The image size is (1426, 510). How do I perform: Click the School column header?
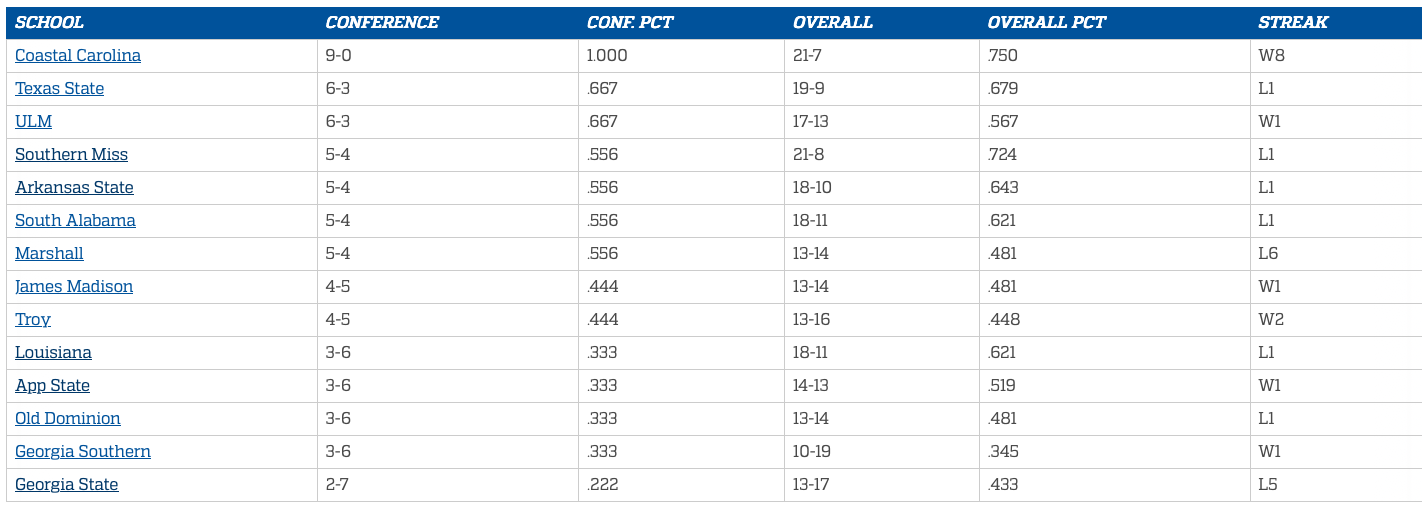click(50, 23)
